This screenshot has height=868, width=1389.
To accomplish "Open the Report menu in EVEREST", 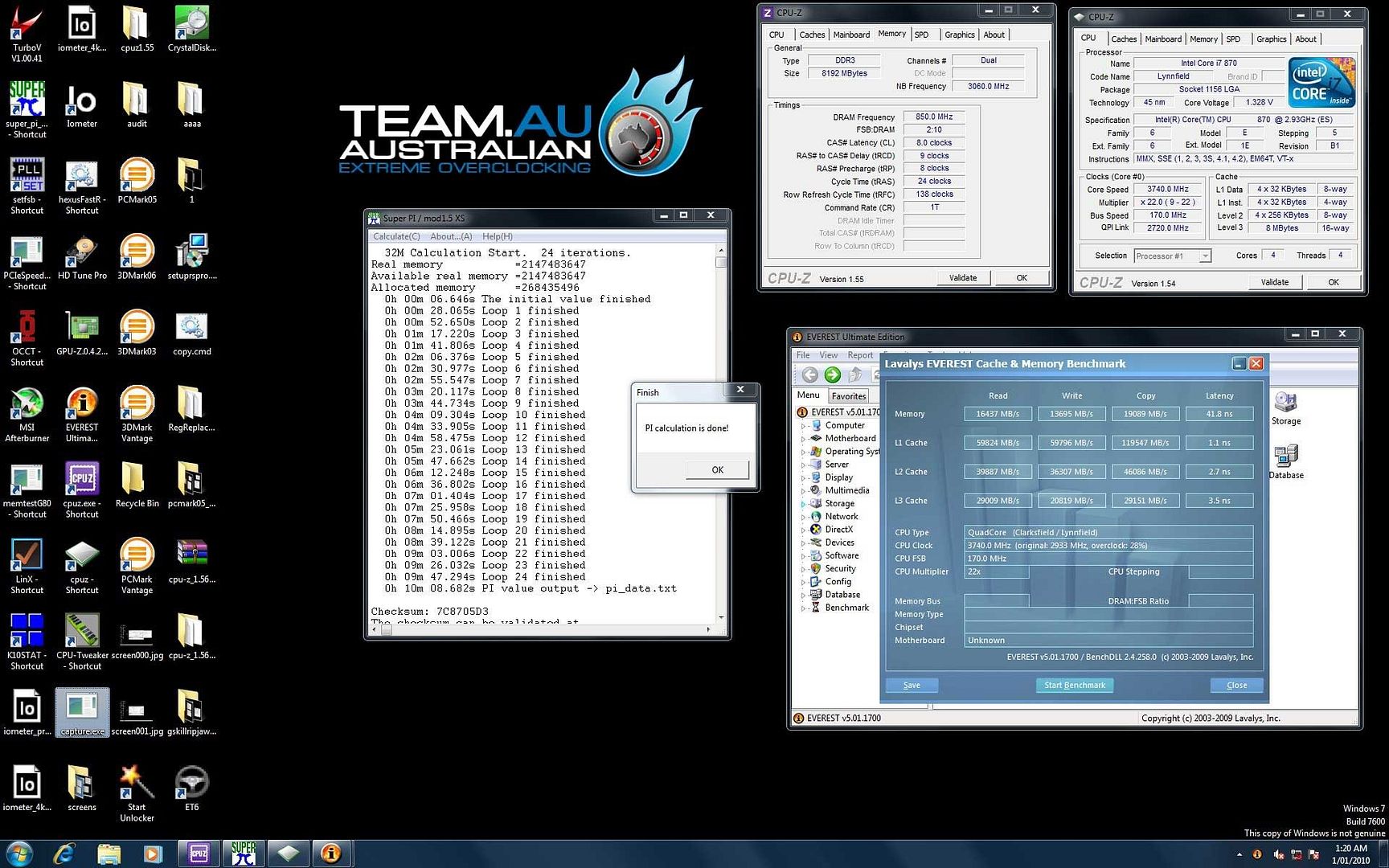I will (x=860, y=355).
